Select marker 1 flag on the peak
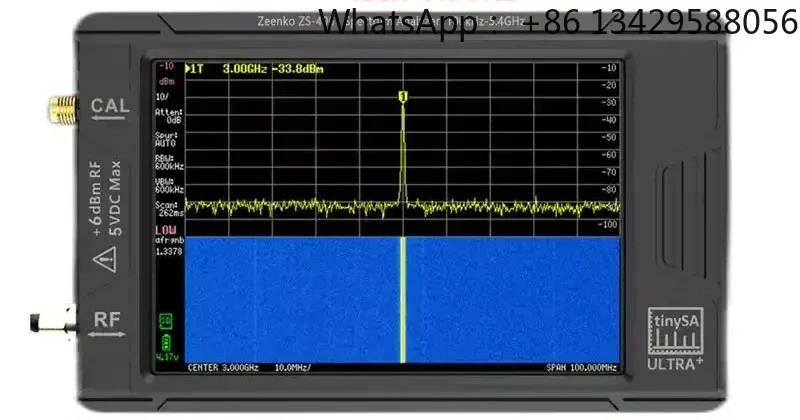This screenshot has width=800, height=420. tap(403, 96)
